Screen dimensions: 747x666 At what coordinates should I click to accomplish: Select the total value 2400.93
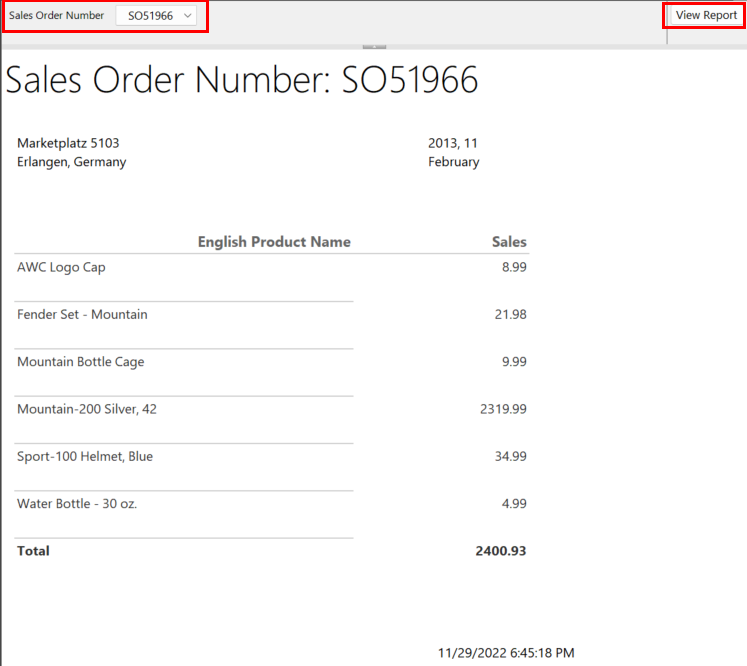click(501, 551)
